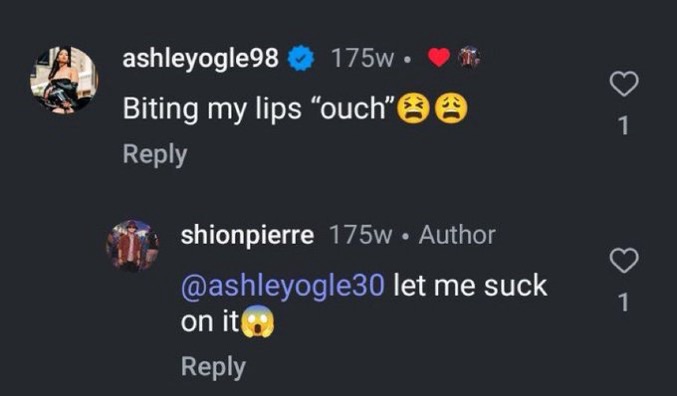This screenshot has height=396, width=677.
Task: Click the red heart liked-by-author indicator
Action: [439, 57]
